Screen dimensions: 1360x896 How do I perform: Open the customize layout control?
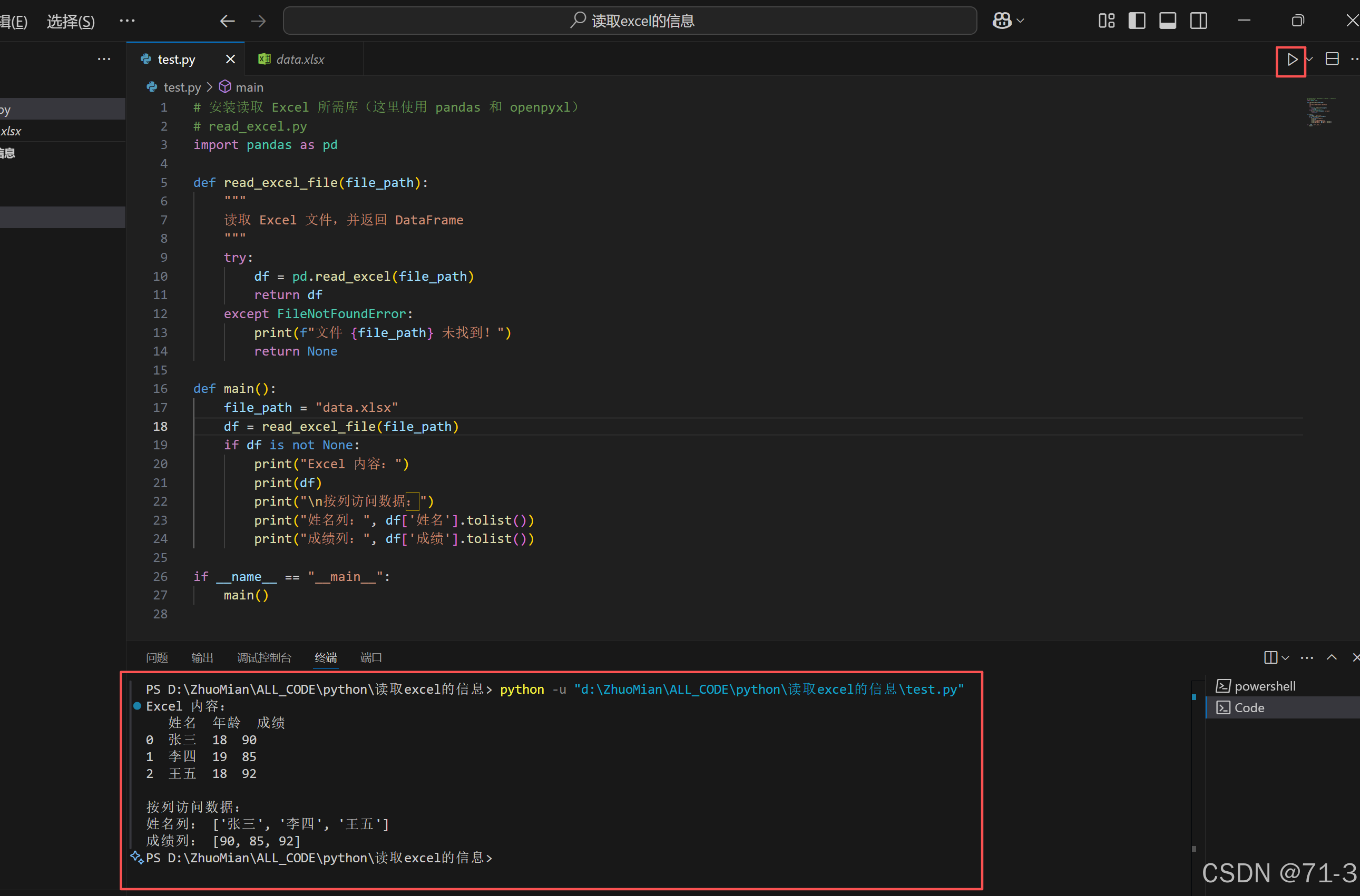click(x=1106, y=21)
